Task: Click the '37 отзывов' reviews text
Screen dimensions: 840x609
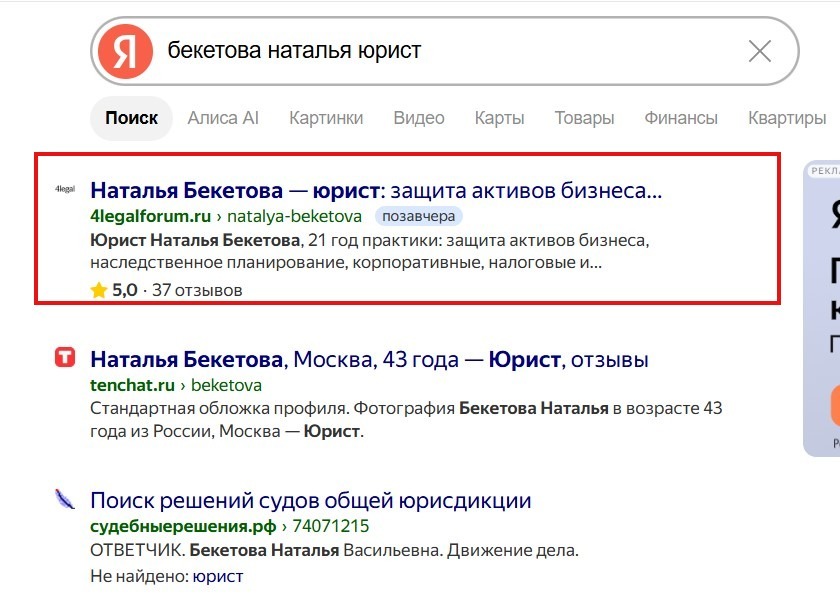Action: tap(197, 290)
